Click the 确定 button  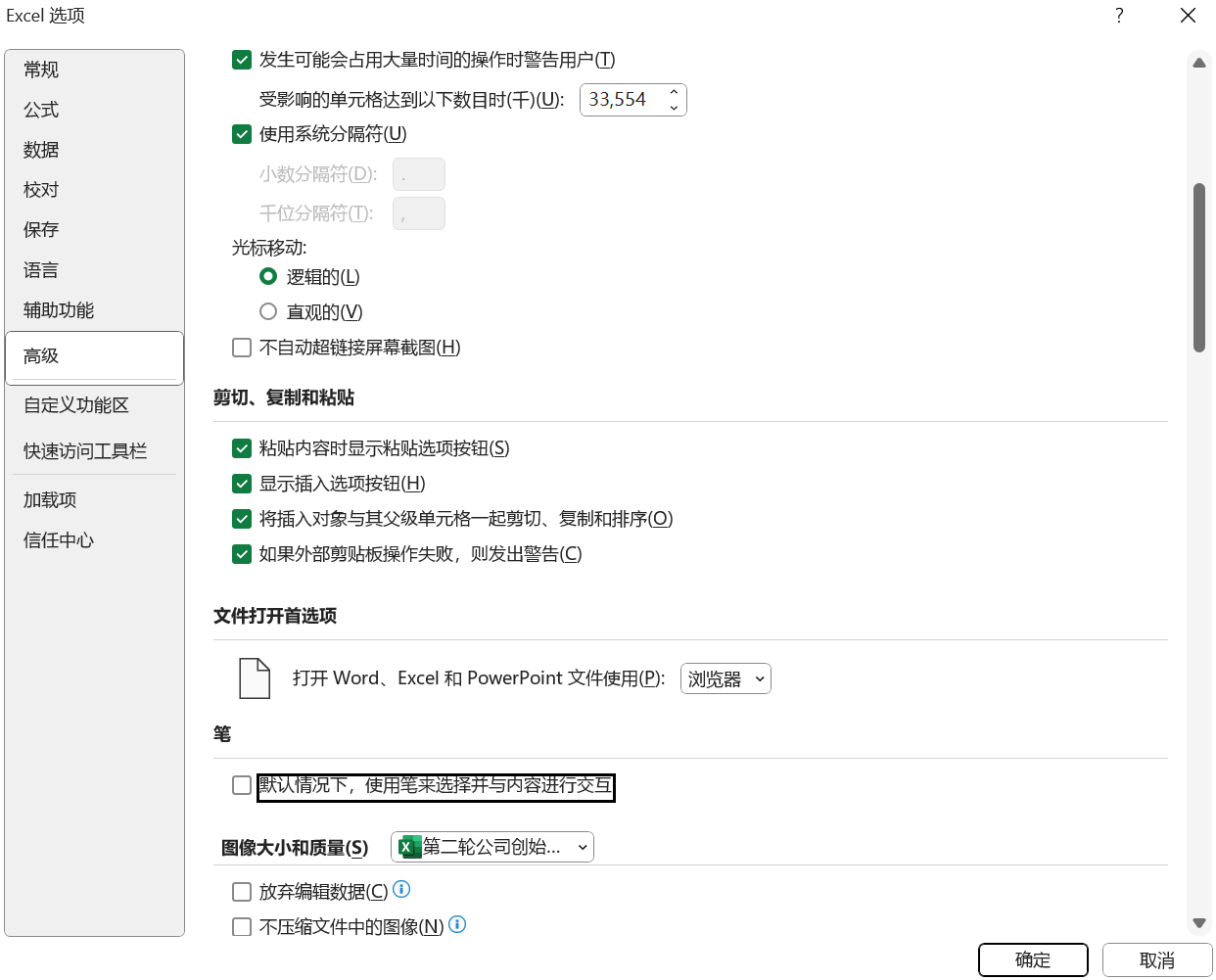point(1033,959)
